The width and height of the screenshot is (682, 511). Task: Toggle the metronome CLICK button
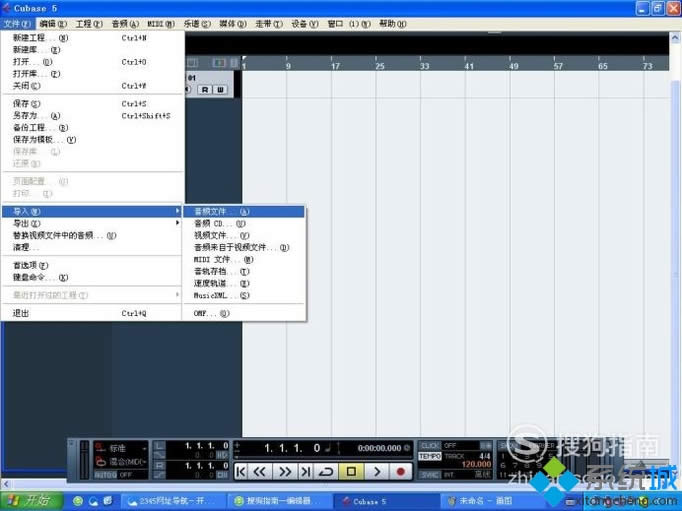click(x=430, y=445)
